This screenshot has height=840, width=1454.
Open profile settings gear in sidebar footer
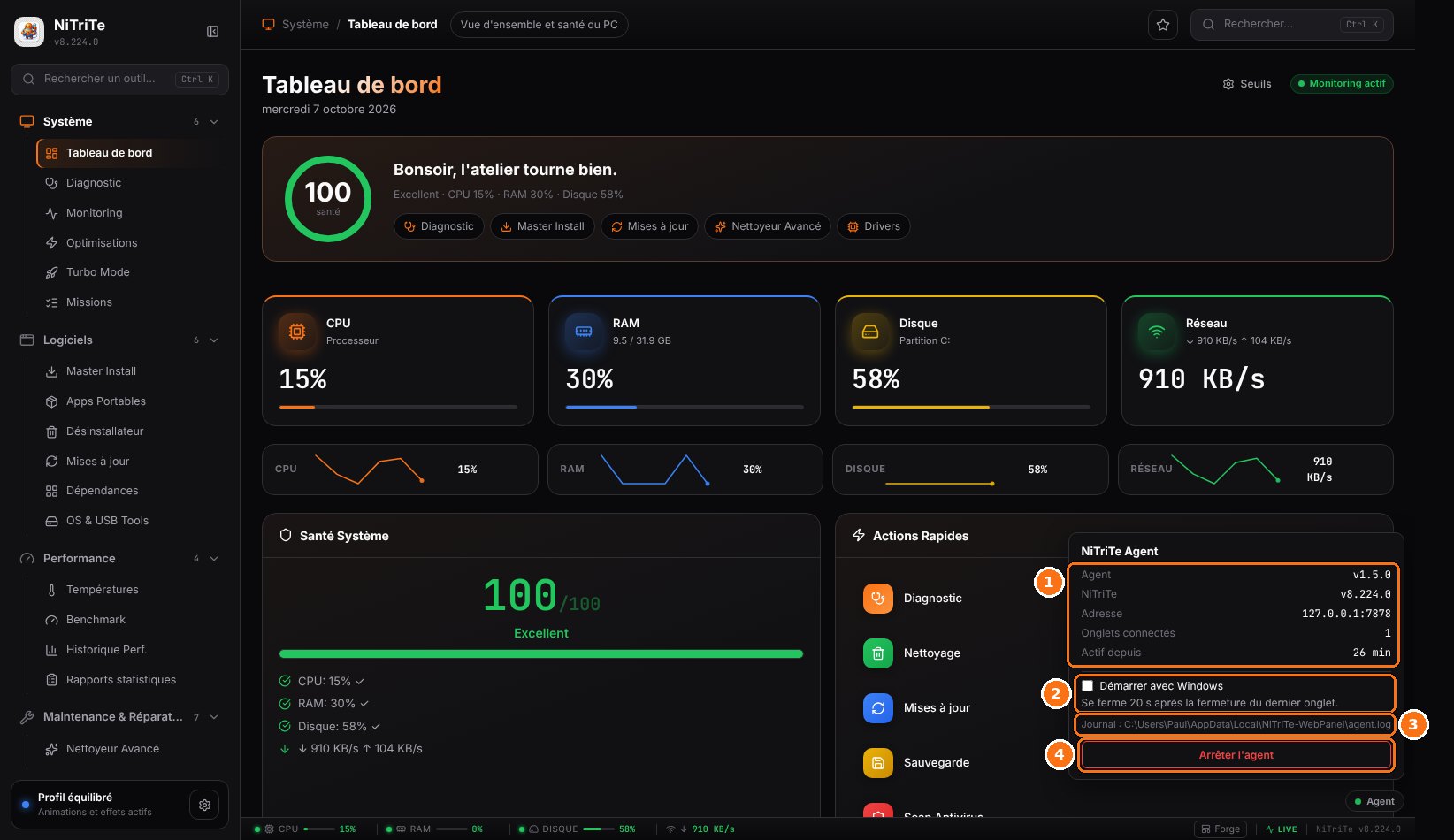pos(204,805)
